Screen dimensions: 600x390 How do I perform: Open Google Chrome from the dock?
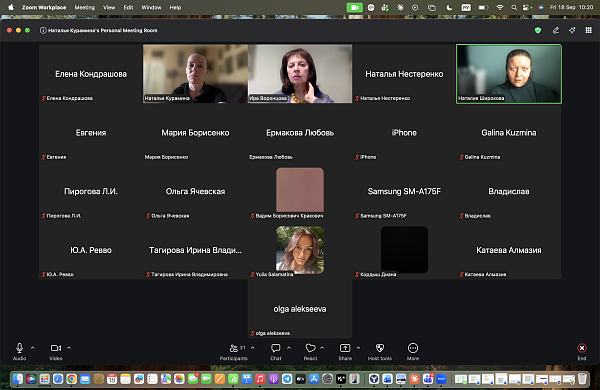71,379
